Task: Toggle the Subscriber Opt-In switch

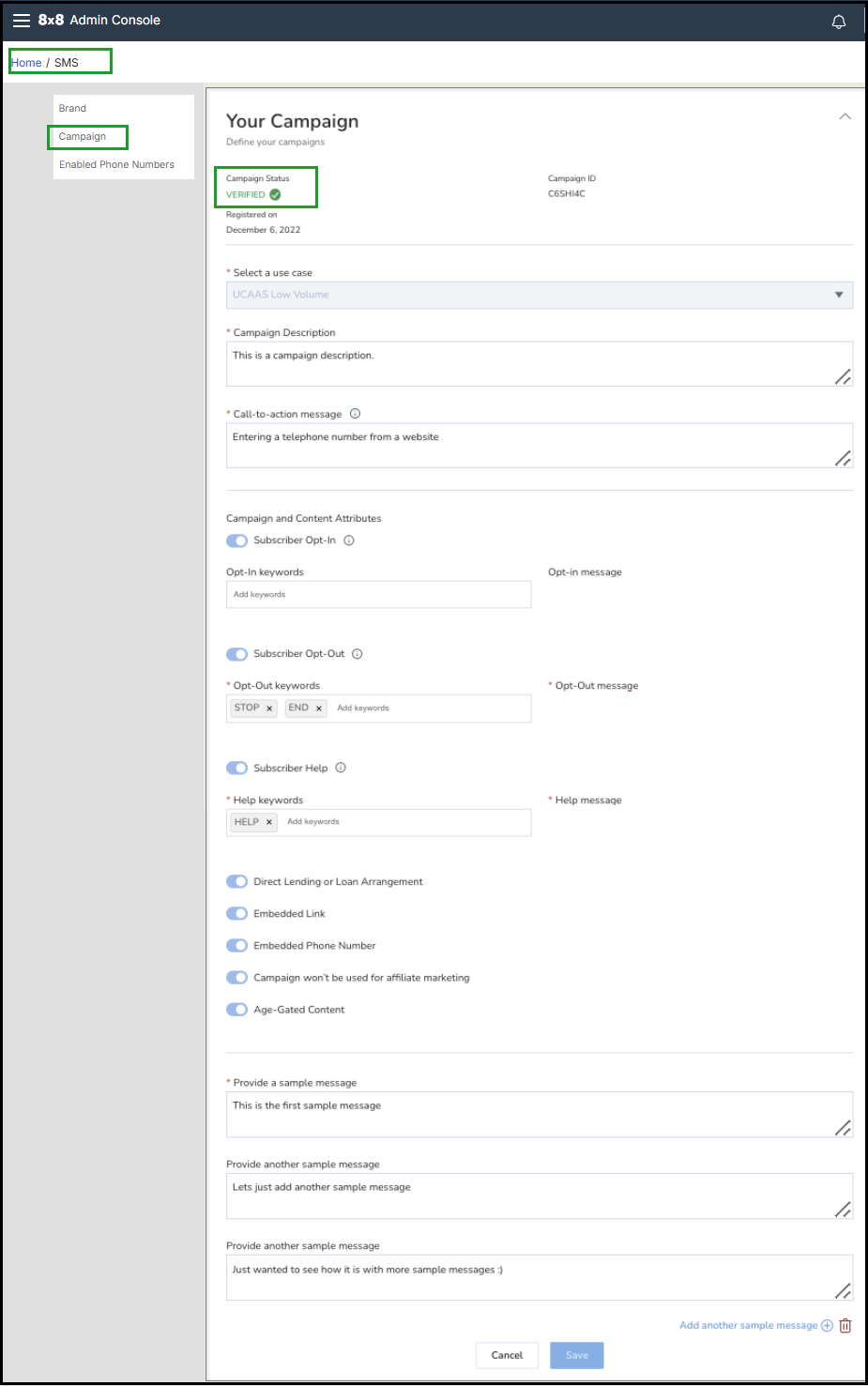Action: tap(236, 541)
